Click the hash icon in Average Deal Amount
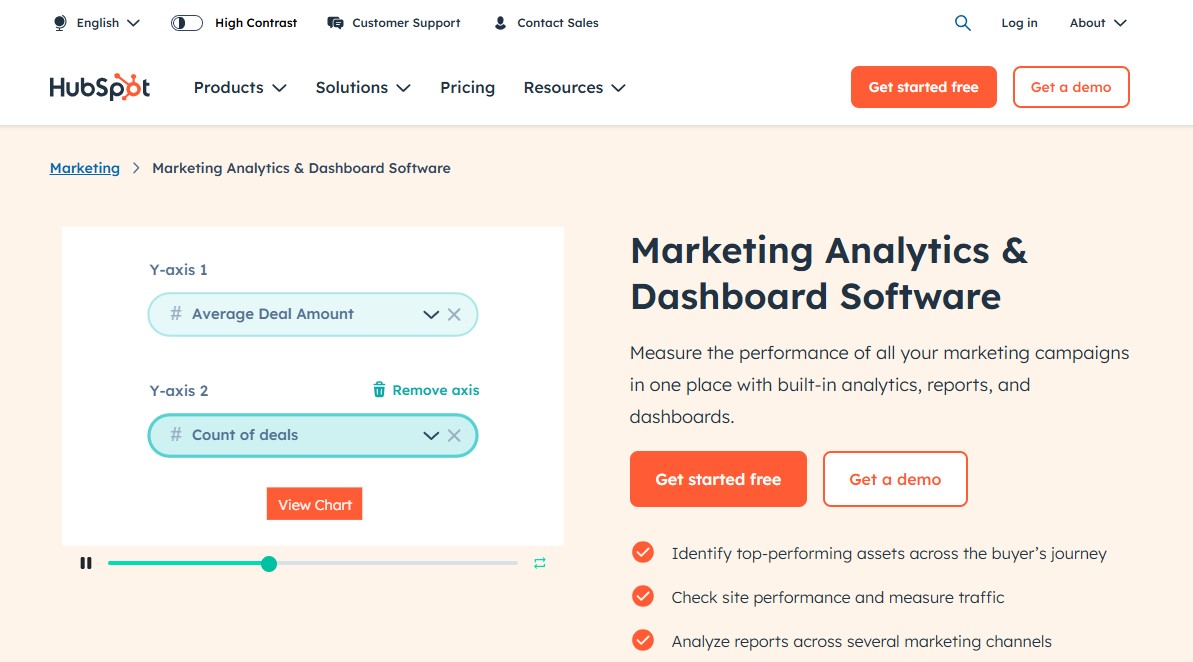1193x662 pixels. pyautogui.click(x=176, y=313)
